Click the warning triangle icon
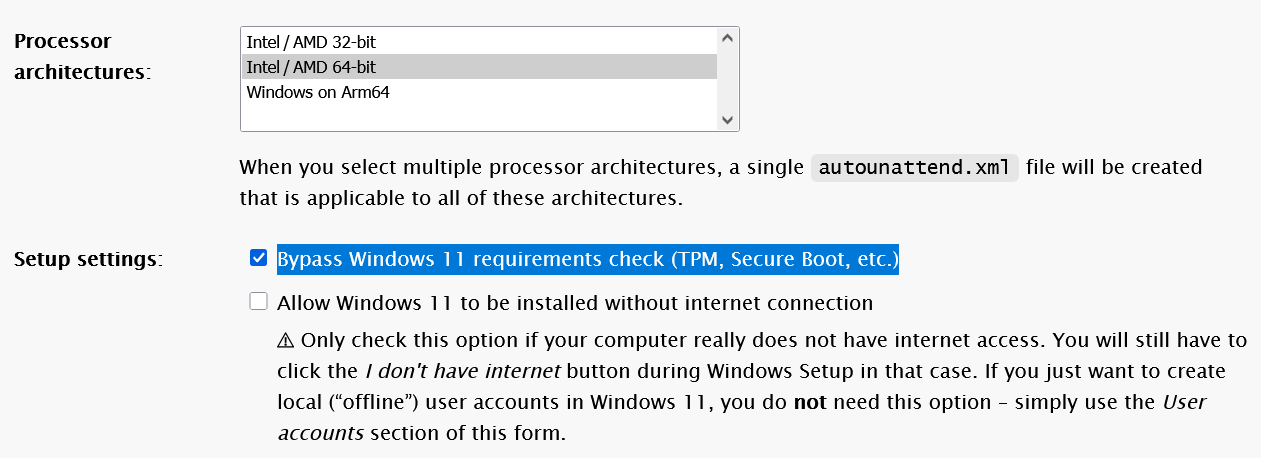Image resolution: width=1261 pixels, height=458 pixels. (x=286, y=340)
